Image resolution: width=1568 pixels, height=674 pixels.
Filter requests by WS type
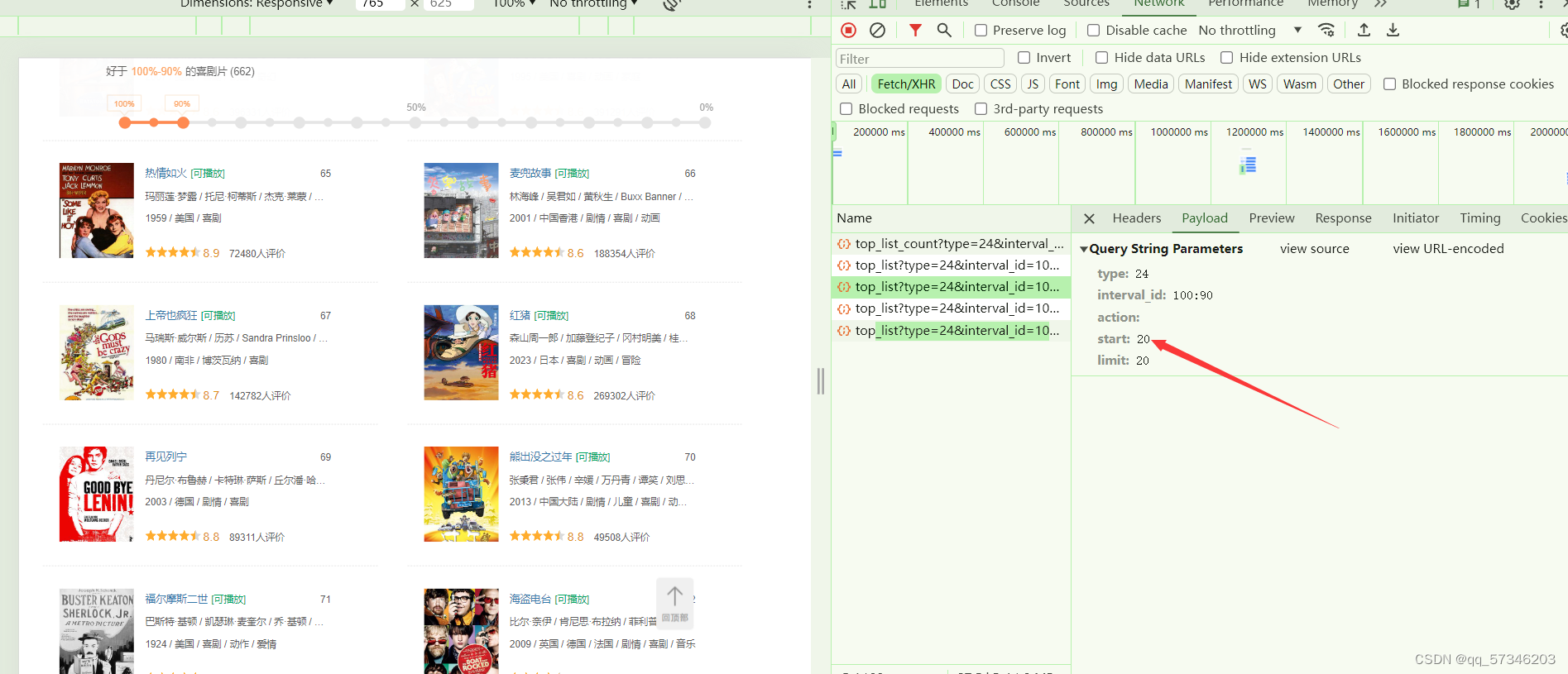[1257, 84]
